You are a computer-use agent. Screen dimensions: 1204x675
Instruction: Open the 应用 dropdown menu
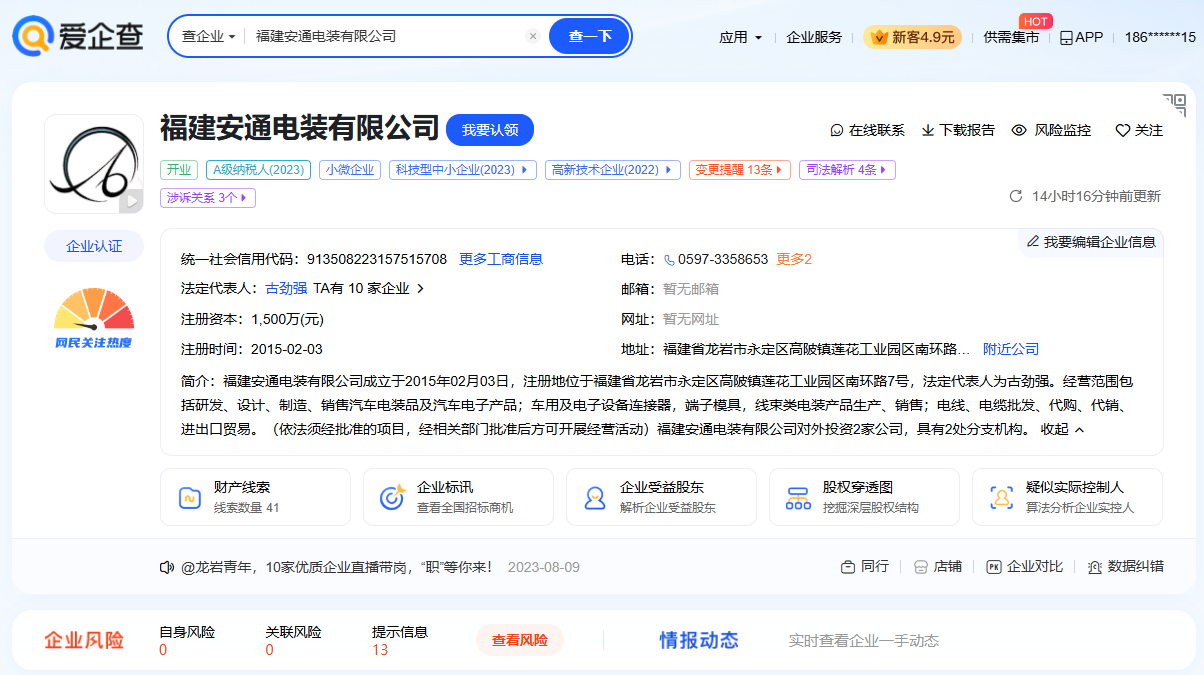[740, 37]
